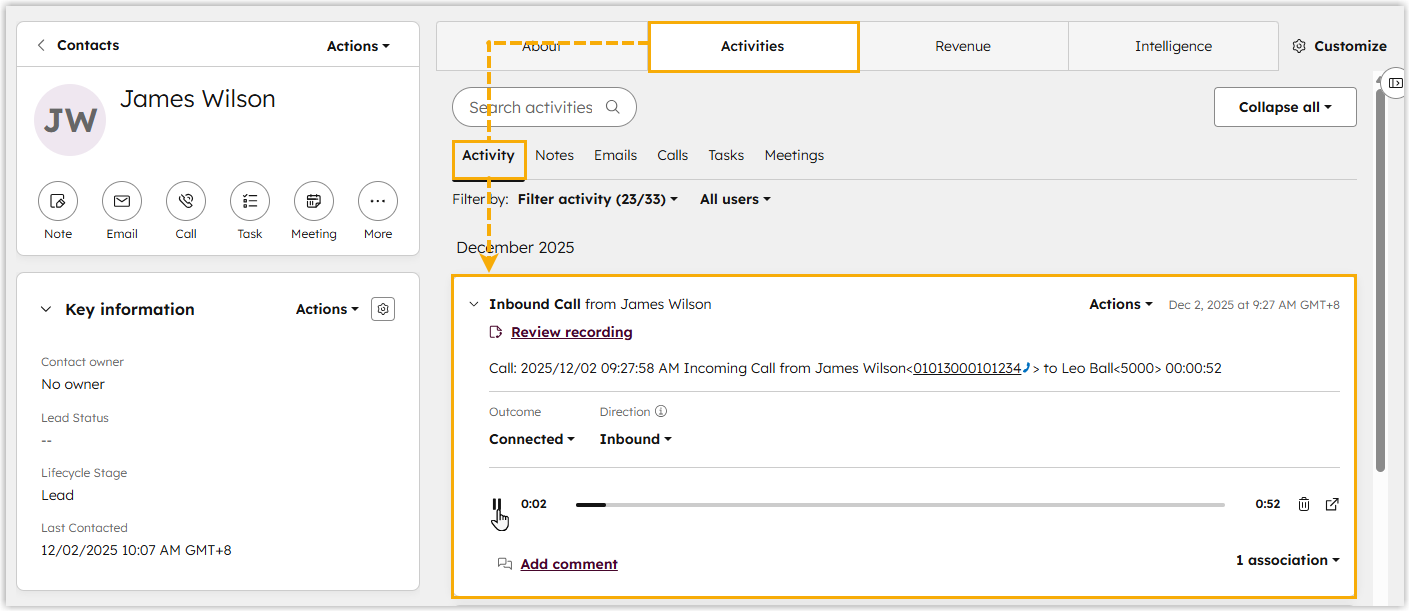
Task: Start a call with the Call icon
Action: tap(186, 201)
